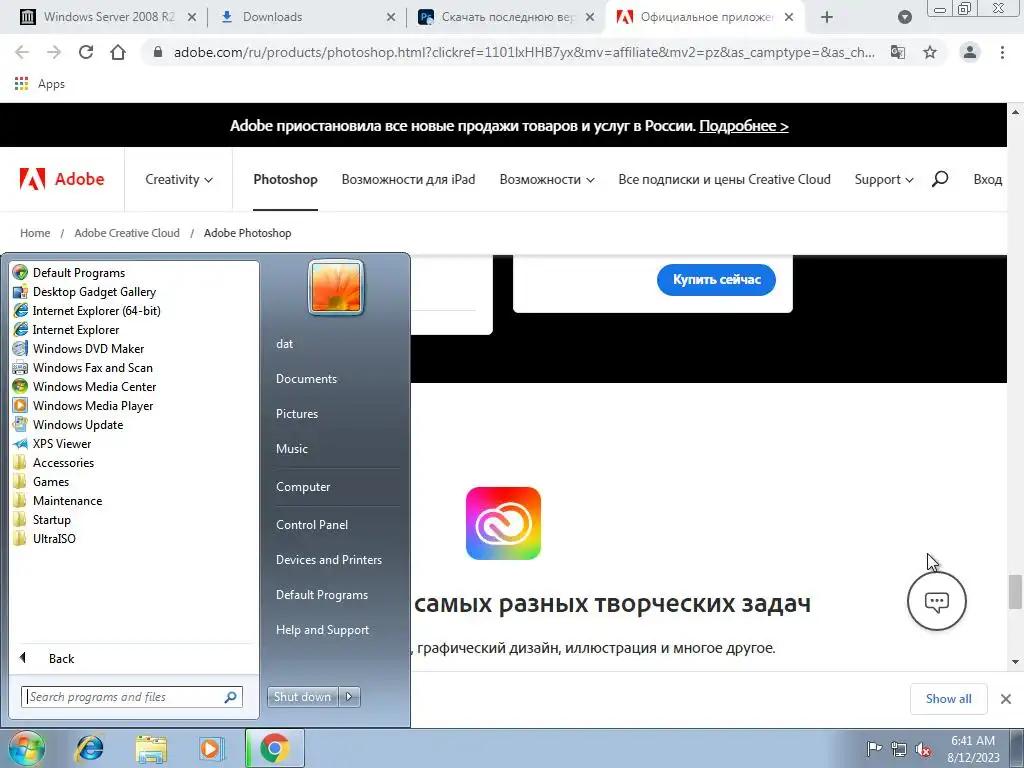Select Photoshop in Adobe navigation

[285, 179]
